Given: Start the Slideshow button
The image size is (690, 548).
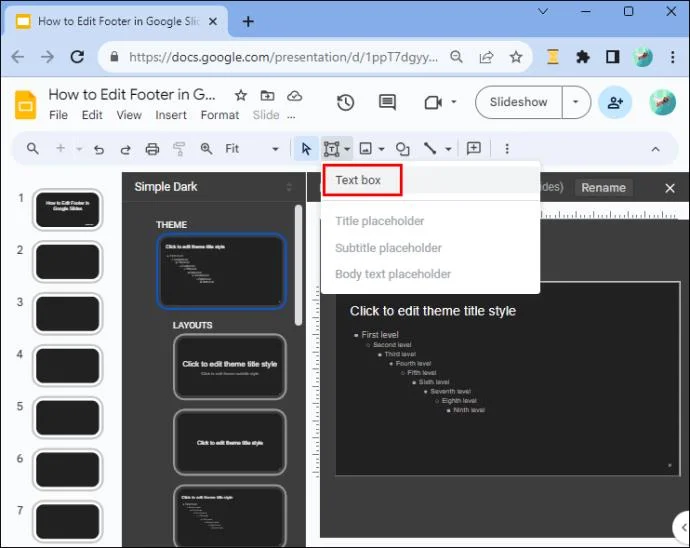Looking at the screenshot, I should click(x=519, y=102).
